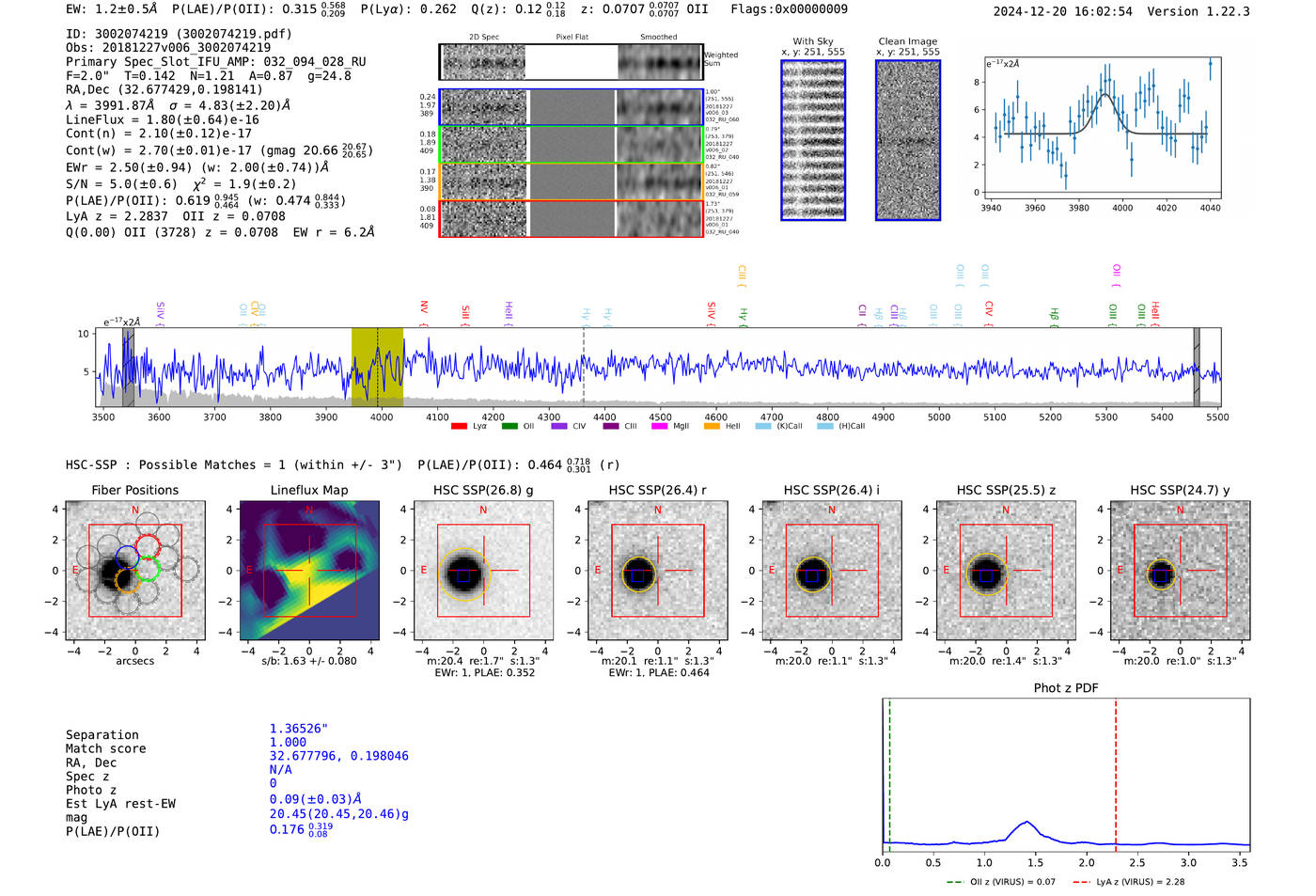Screen dimensions: 1316x896
Task: Click the s/b: 1.63 +/- 0.080 caption
Action: tap(309, 661)
